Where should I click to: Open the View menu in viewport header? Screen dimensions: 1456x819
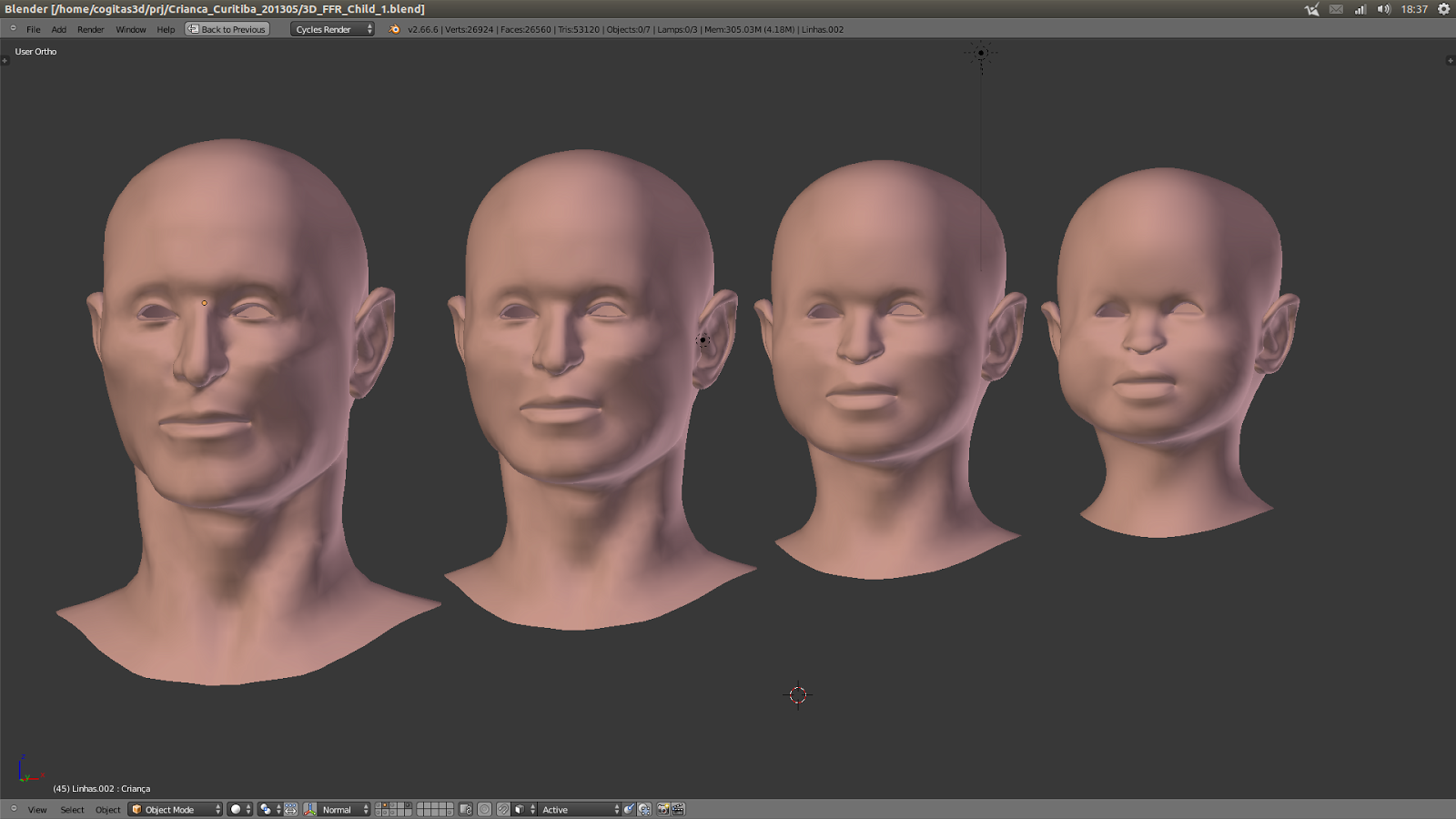click(36, 809)
